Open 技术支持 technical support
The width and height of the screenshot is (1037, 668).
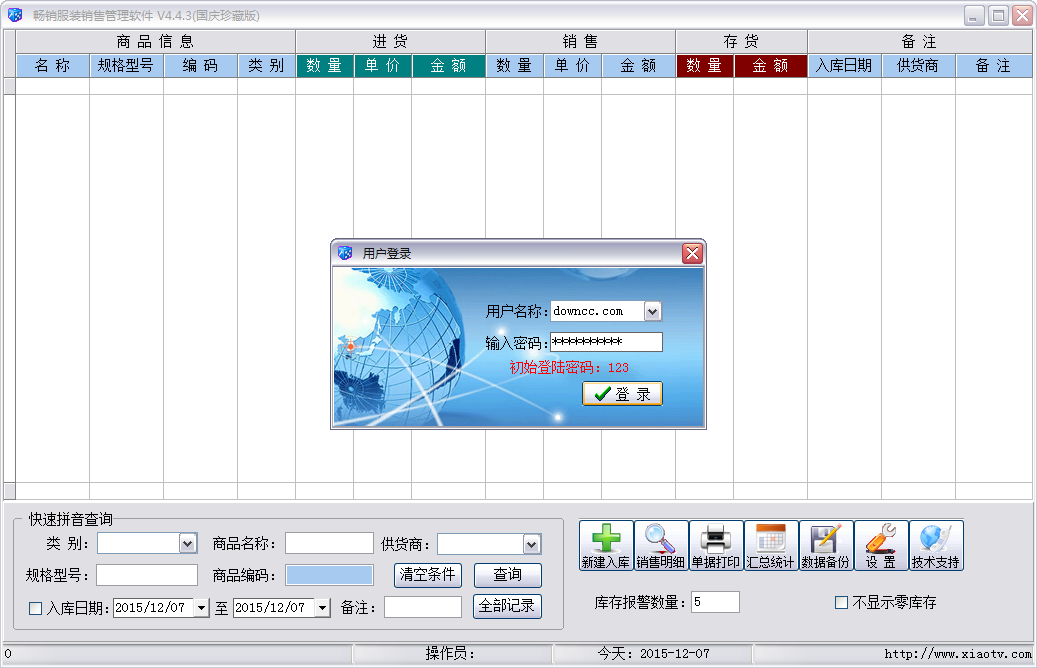pos(936,545)
